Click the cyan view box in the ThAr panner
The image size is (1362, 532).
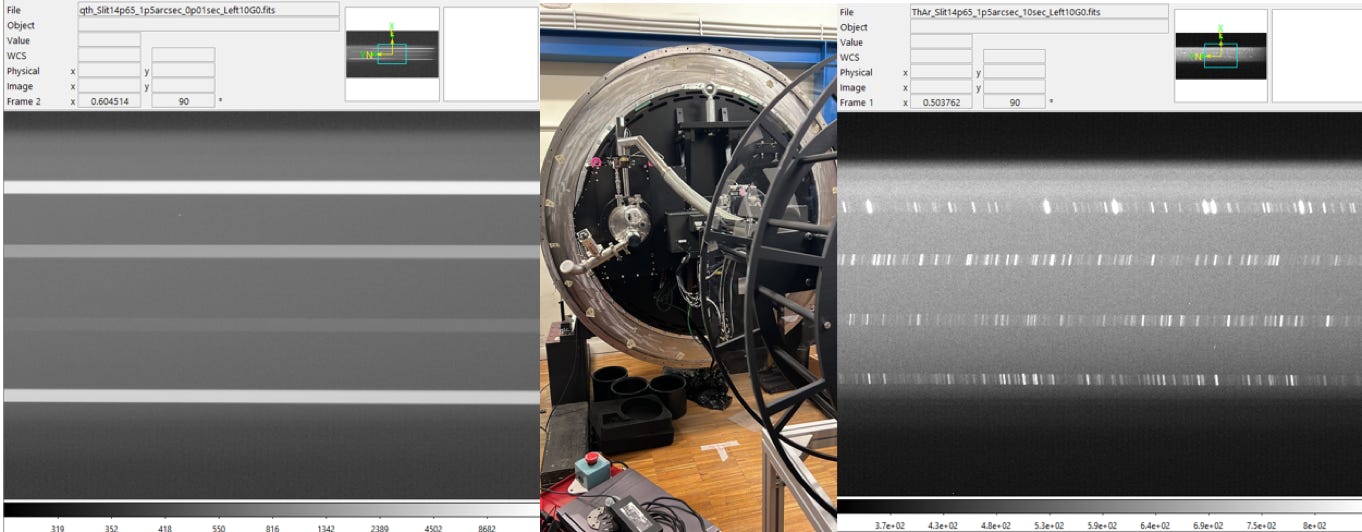pyautogui.click(x=1221, y=55)
